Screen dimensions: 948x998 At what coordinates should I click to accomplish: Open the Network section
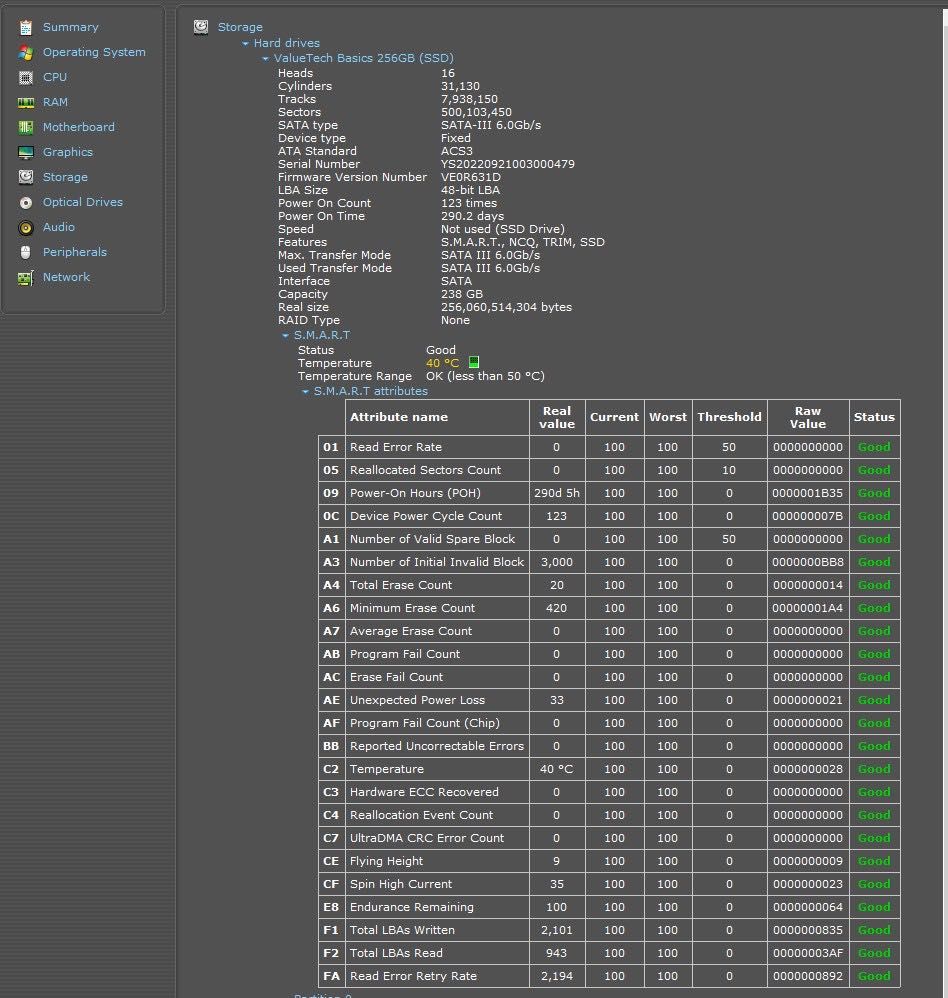[66, 277]
